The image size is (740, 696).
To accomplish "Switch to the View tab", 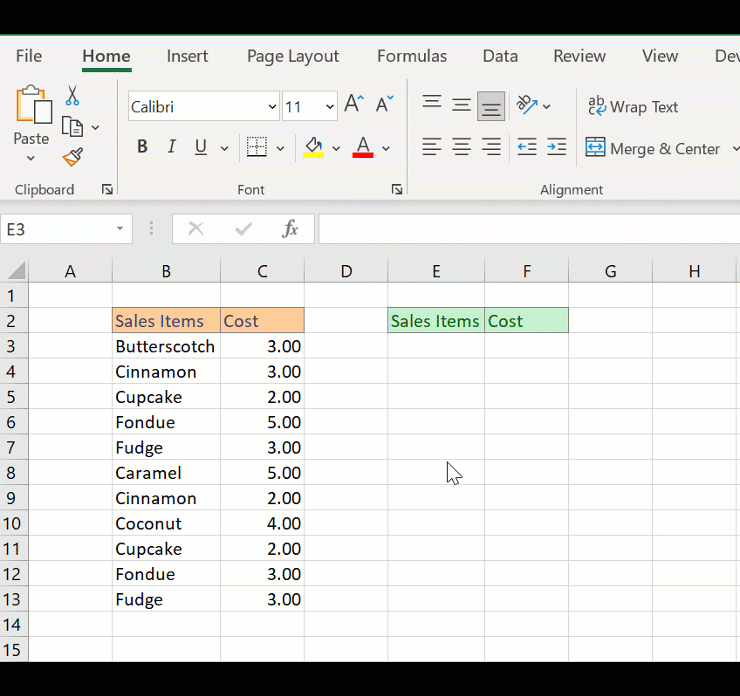I will (x=660, y=56).
